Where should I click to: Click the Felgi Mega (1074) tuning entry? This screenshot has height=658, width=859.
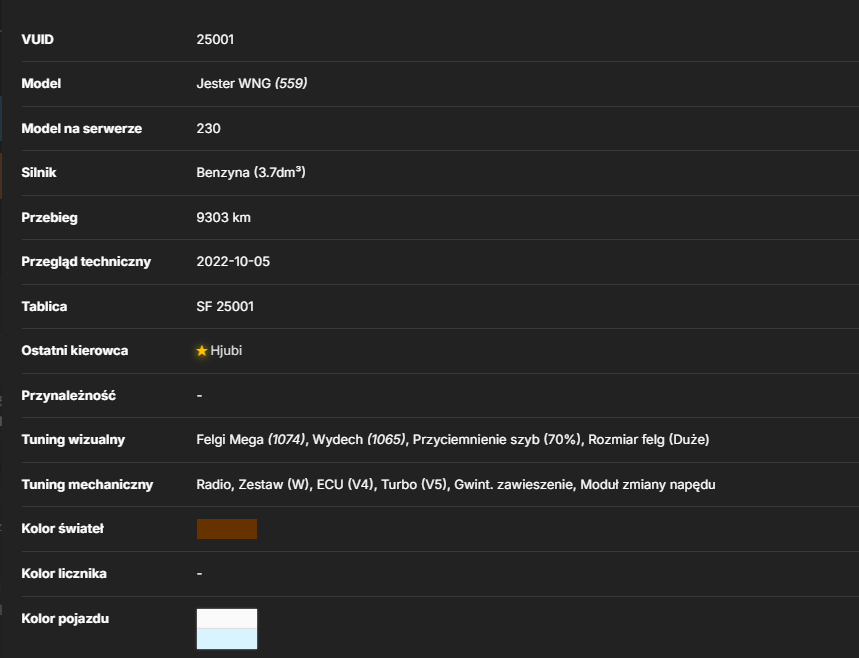[x=251, y=439]
